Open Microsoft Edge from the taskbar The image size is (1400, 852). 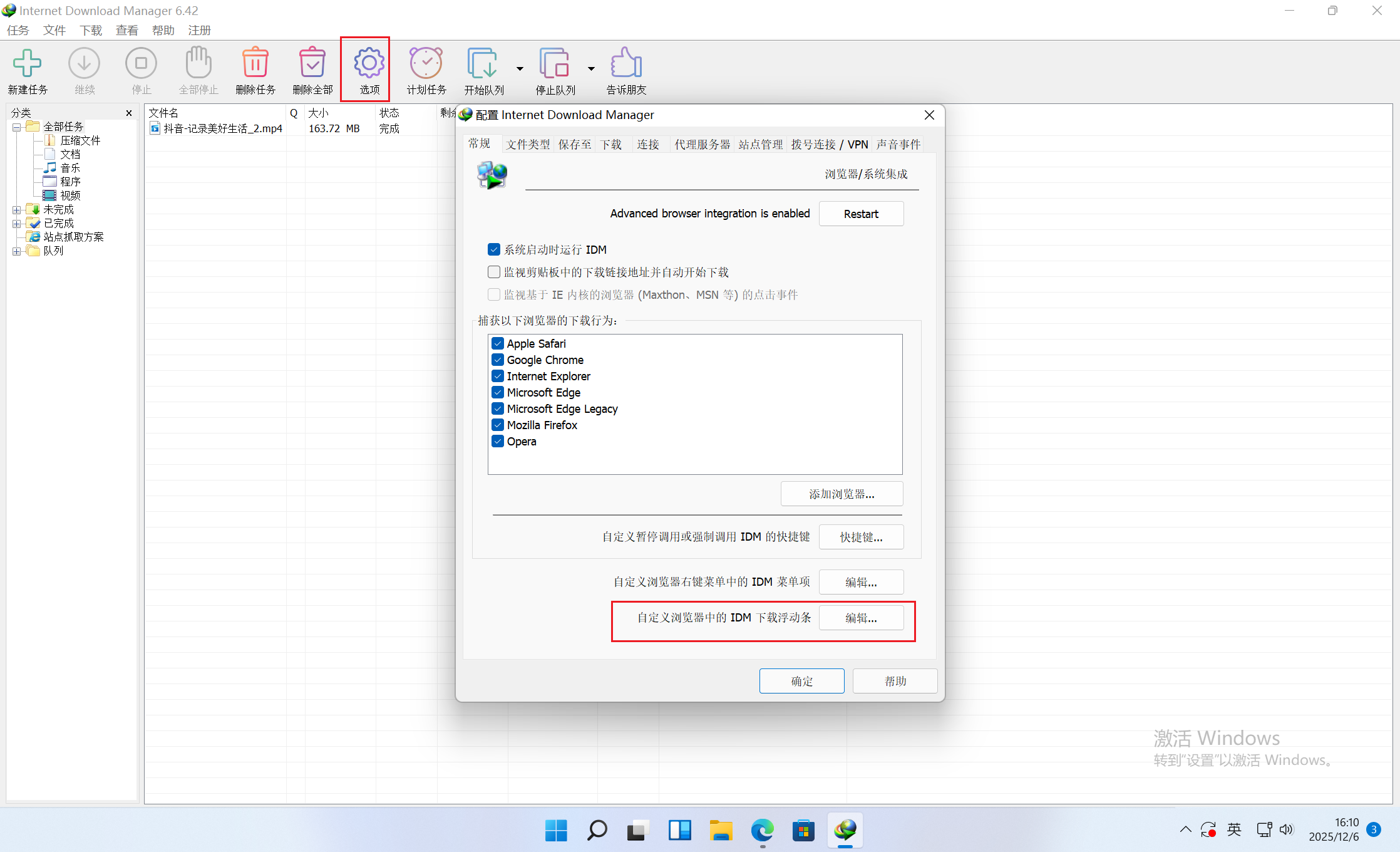pos(762,831)
